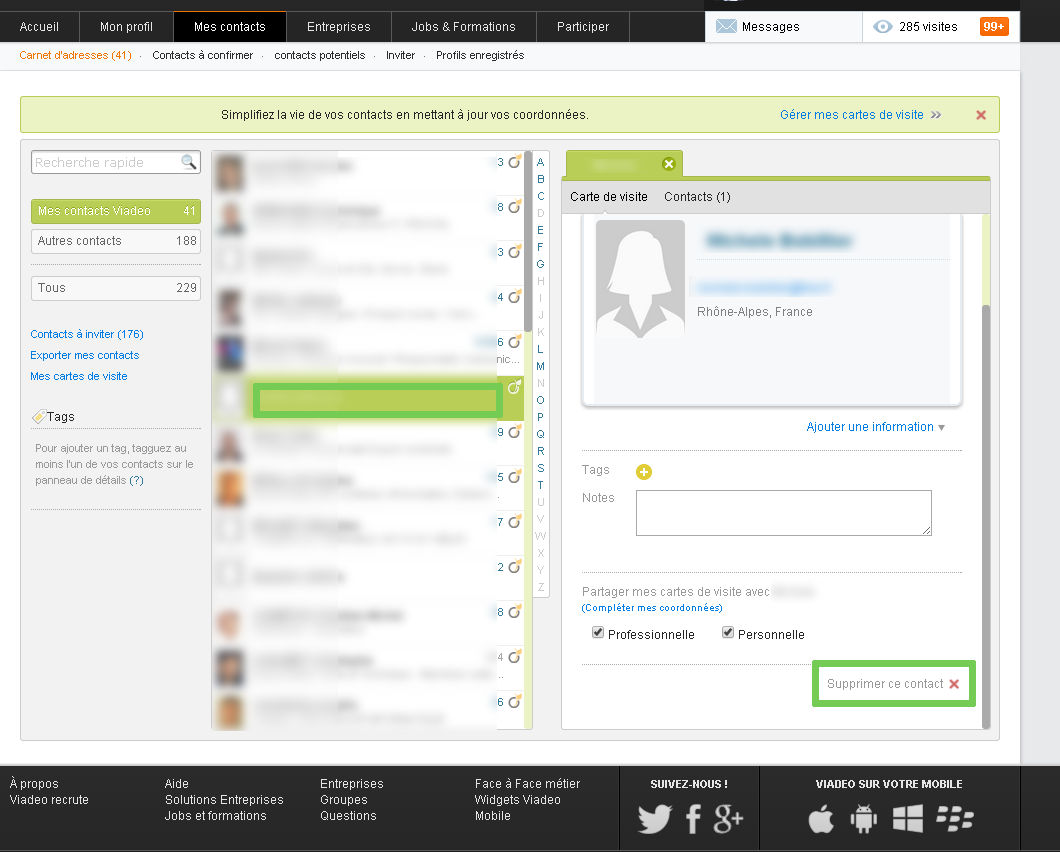This screenshot has width=1060, height=852.
Task: Click the Google+ footer icon
Action: pos(728,819)
